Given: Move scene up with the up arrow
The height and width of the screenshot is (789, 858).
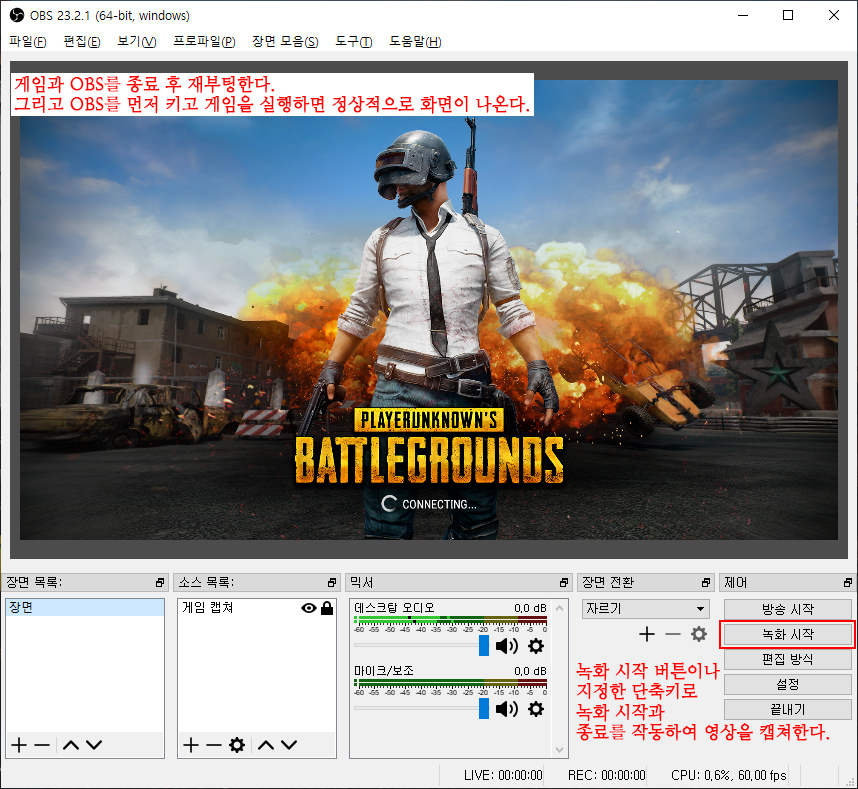Looking at the screenshot, I should 71,745.
